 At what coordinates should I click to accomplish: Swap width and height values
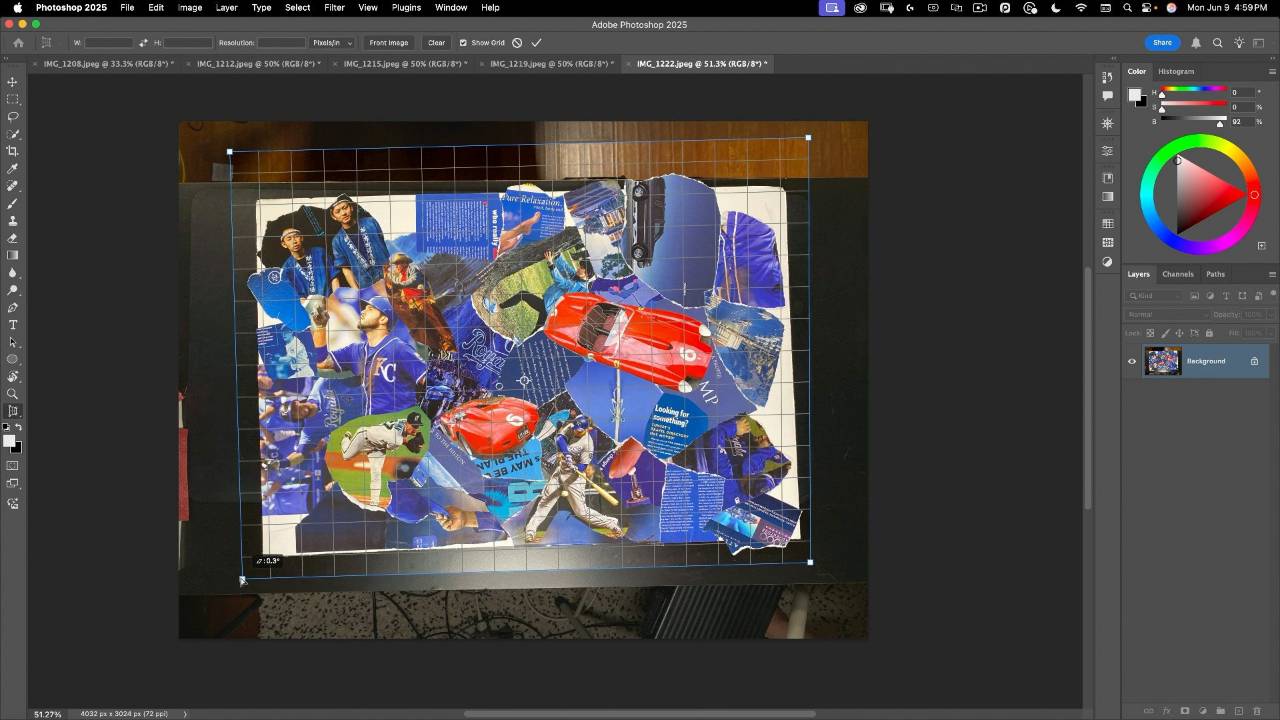tap(143, 43)
